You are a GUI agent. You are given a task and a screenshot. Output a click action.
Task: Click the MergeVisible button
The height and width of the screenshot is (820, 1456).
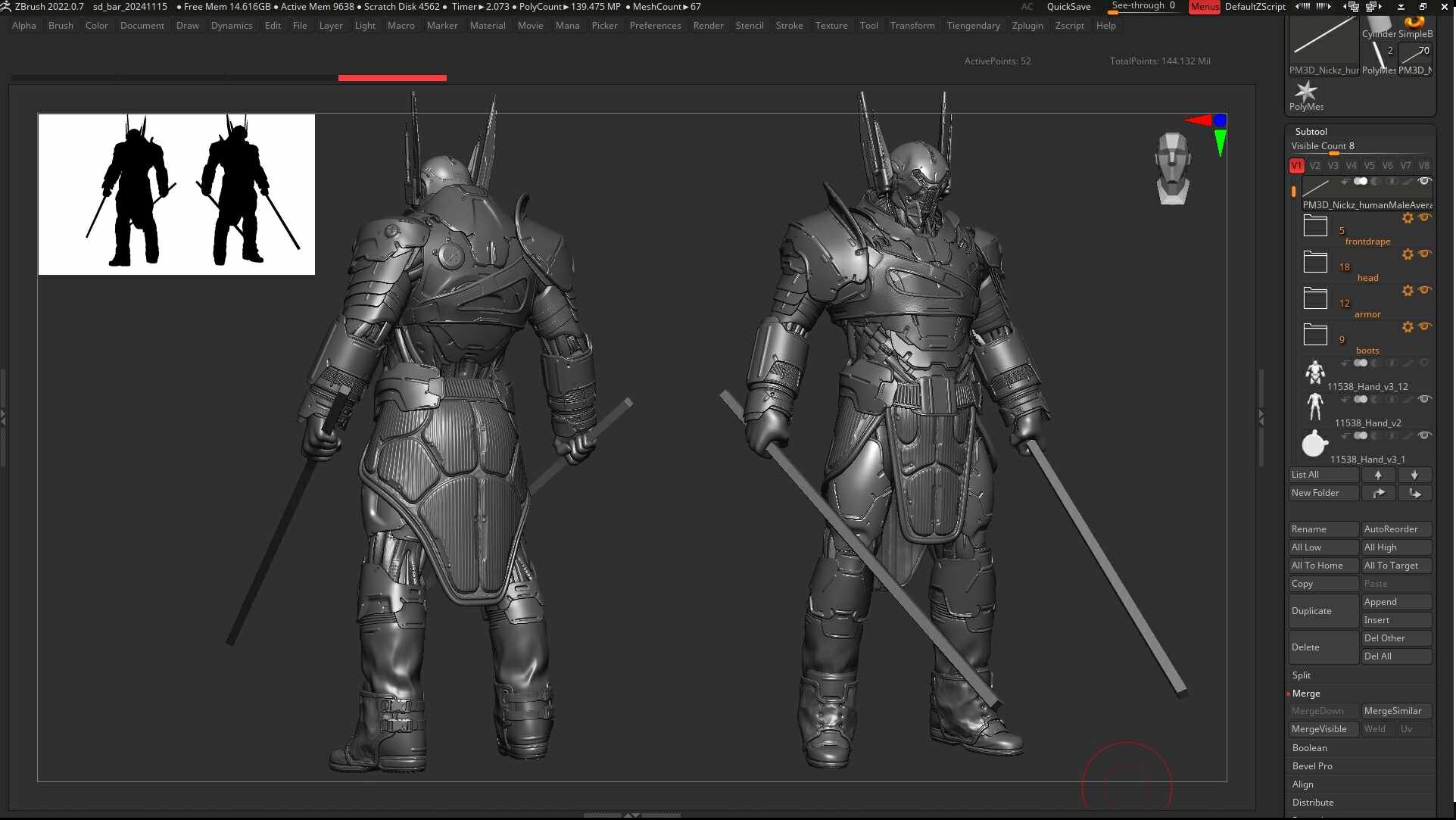pyautogui.click(x=1319, y=729)
